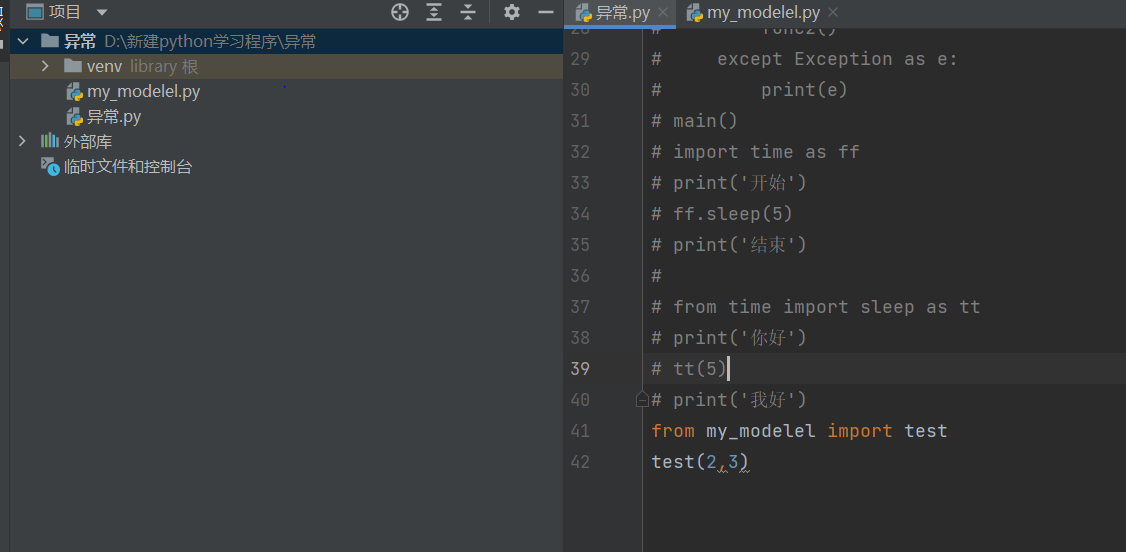
Task: Click the code folding marker at line 40
Action: [x=642, y=399]
